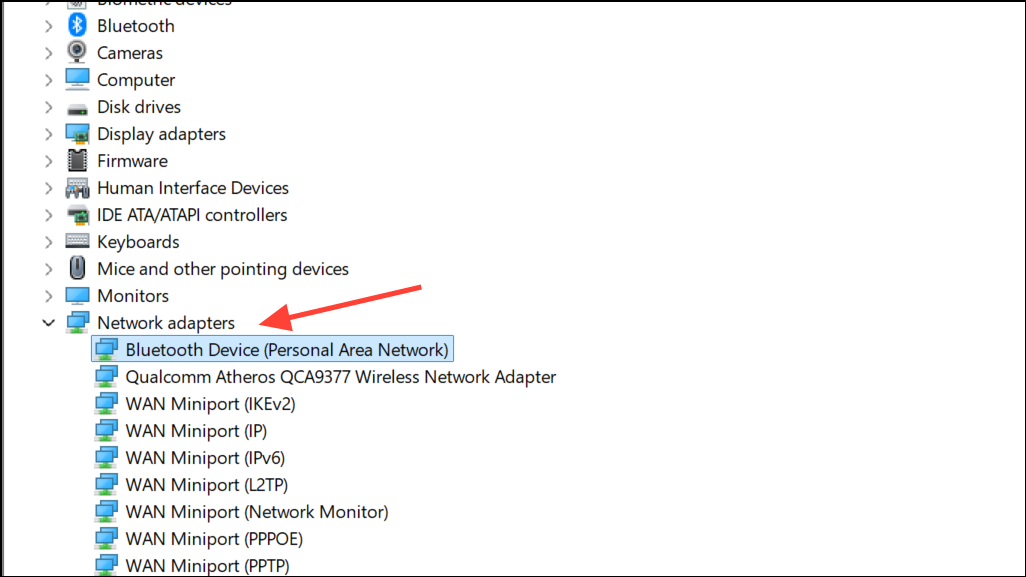Select WAN Miniport (IKEv2) entry
This screenshot has height=577, width=1026.
point(210,404)
